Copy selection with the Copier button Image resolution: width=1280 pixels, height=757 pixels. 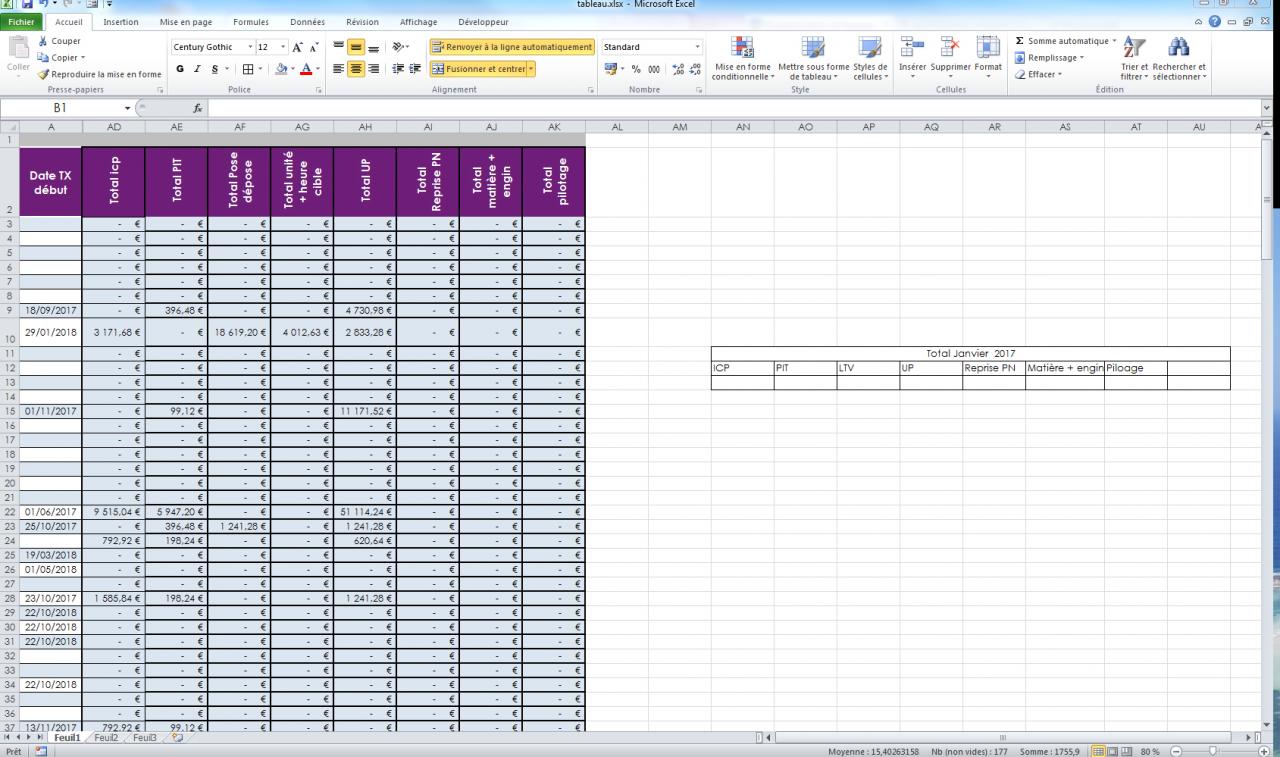click(x=60, y=57)
